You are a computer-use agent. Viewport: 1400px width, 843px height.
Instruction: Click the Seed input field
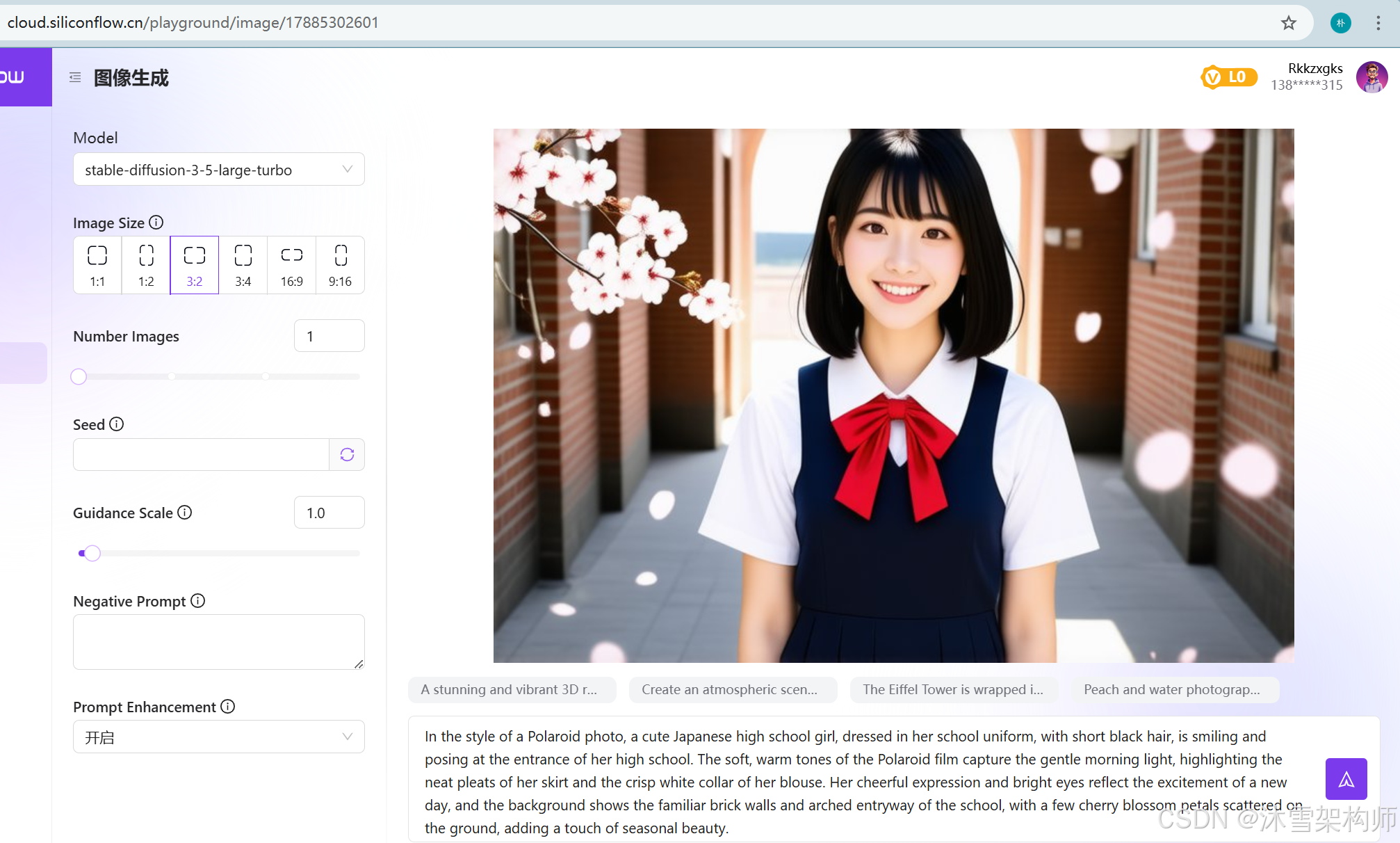(x=201, y=454)
